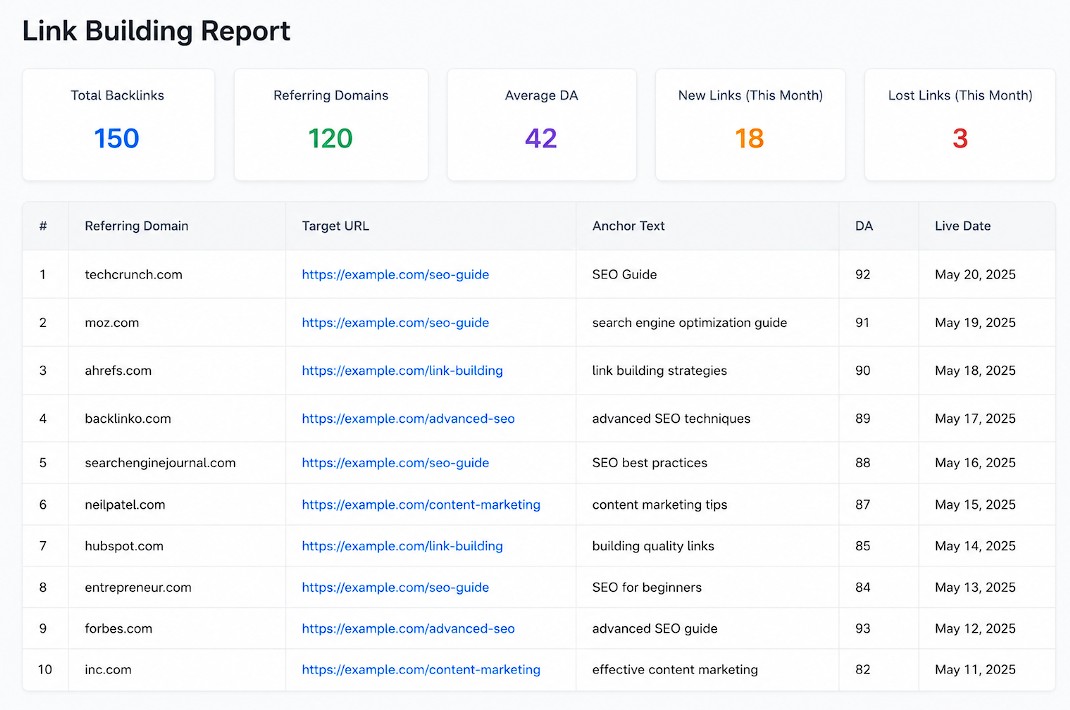Click the 42 average DA value
Viewport: 1070px width, 710px height.
point(541,139)
